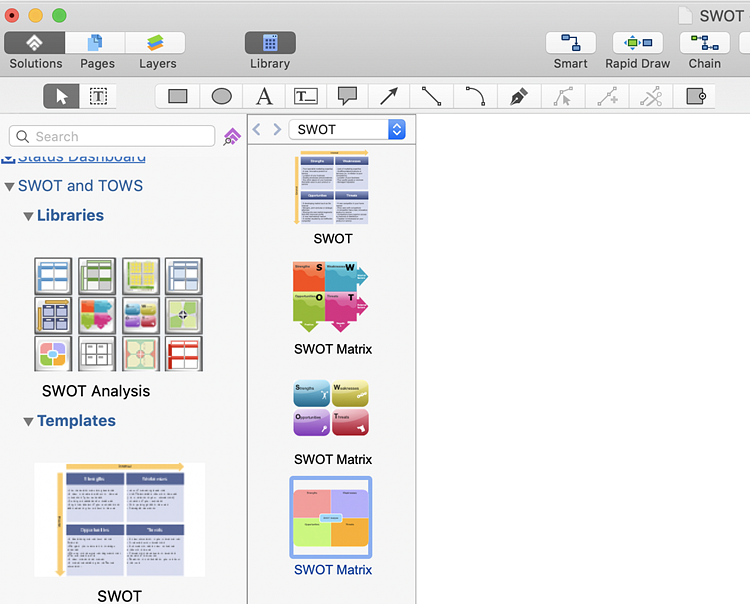
Task: Collapse the SWOT and TOWS section
Action: [x=9, y=186]
